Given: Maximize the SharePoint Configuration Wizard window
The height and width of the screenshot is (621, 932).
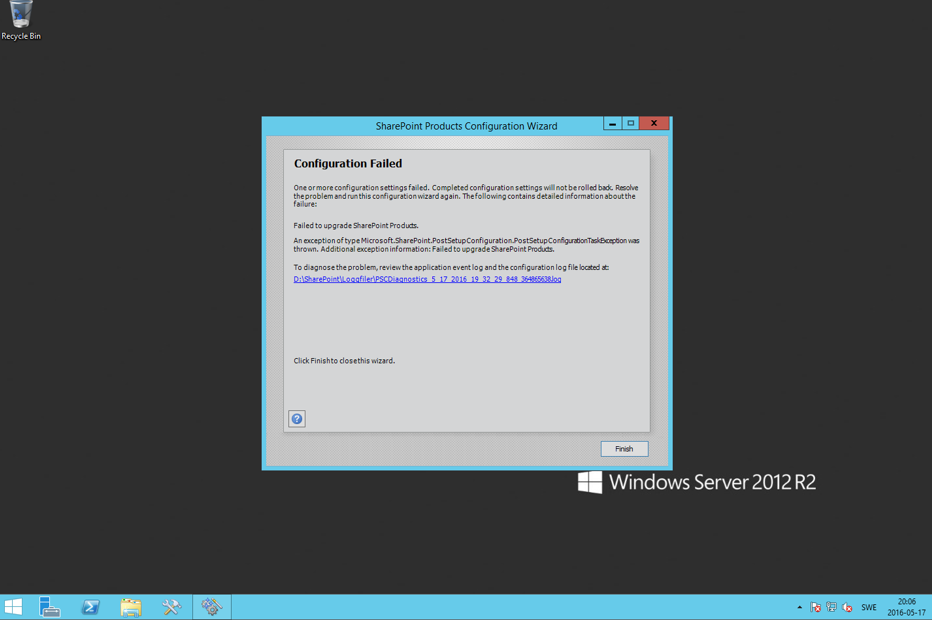Looking at the screenshot, I should (631, 124).
